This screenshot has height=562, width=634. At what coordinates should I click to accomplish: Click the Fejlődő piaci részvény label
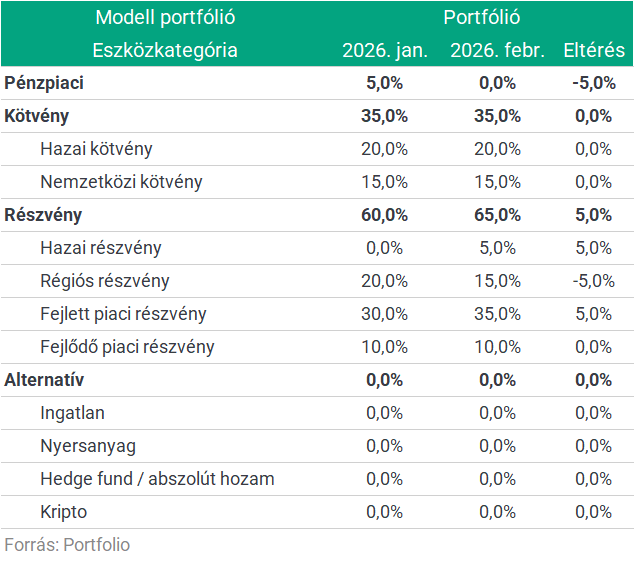[x=127, y=347]
